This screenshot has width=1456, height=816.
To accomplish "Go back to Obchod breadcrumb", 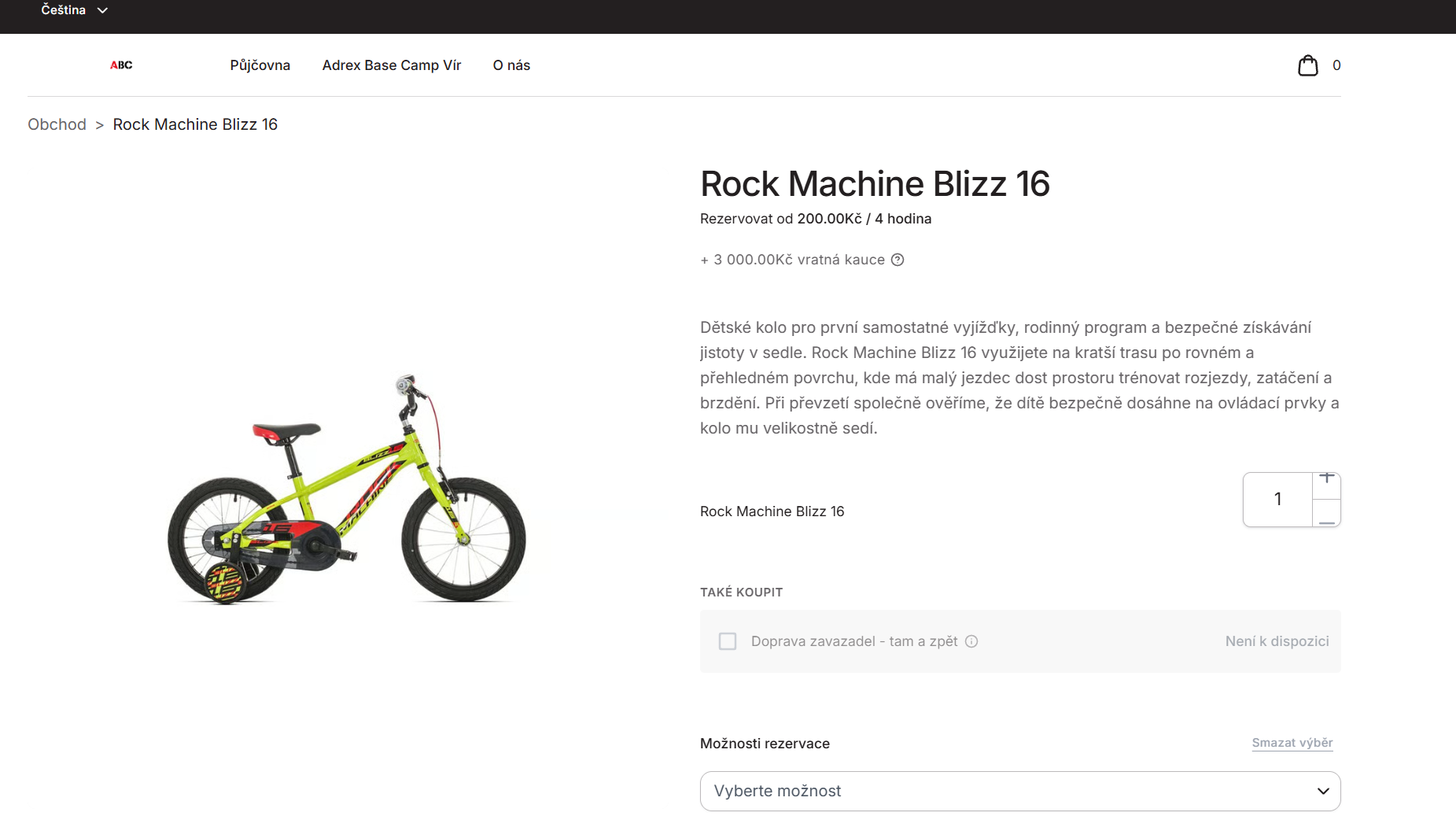I will pos(57,124).
